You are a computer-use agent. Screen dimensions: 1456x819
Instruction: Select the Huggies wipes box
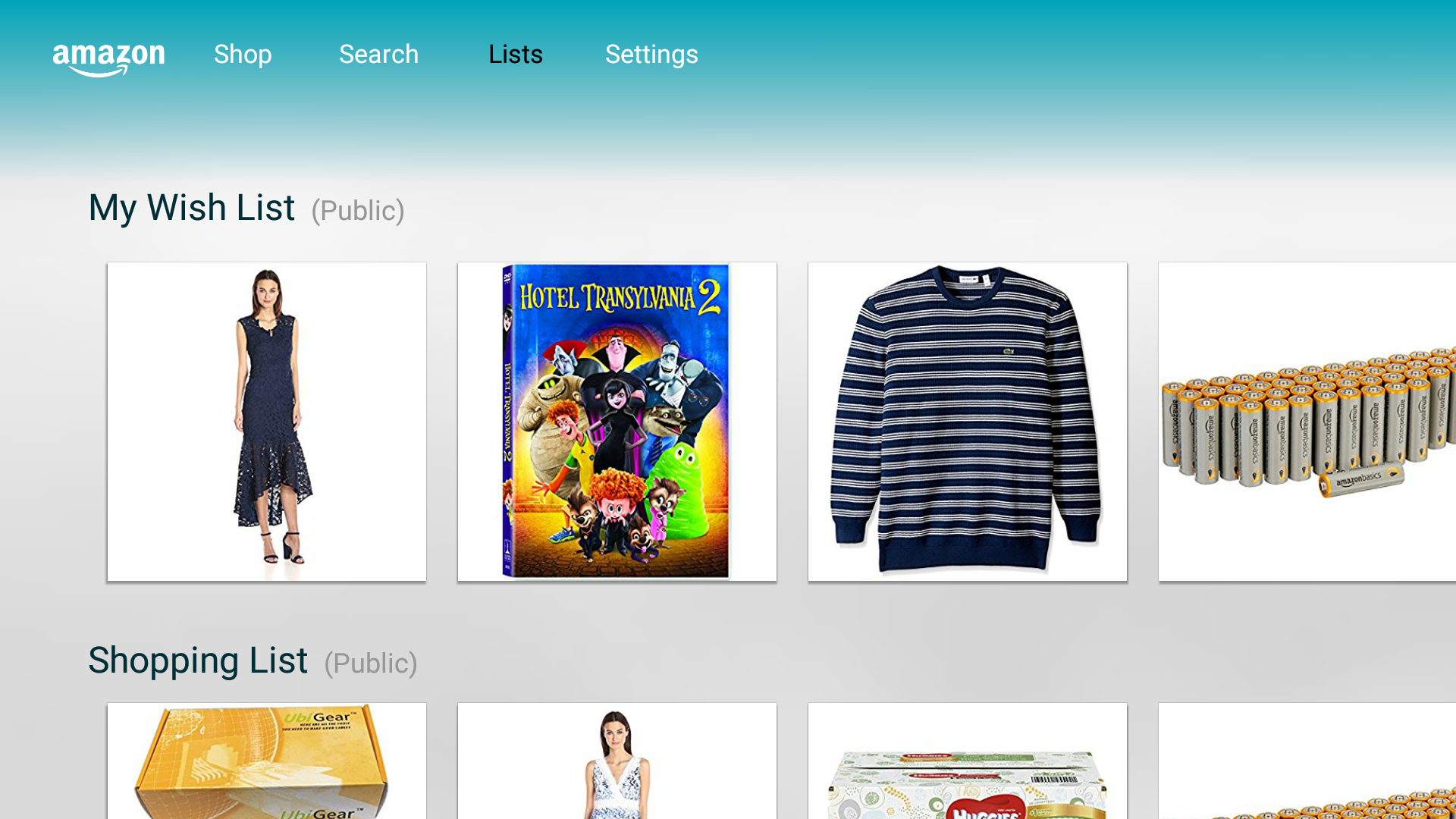point(968,761)
